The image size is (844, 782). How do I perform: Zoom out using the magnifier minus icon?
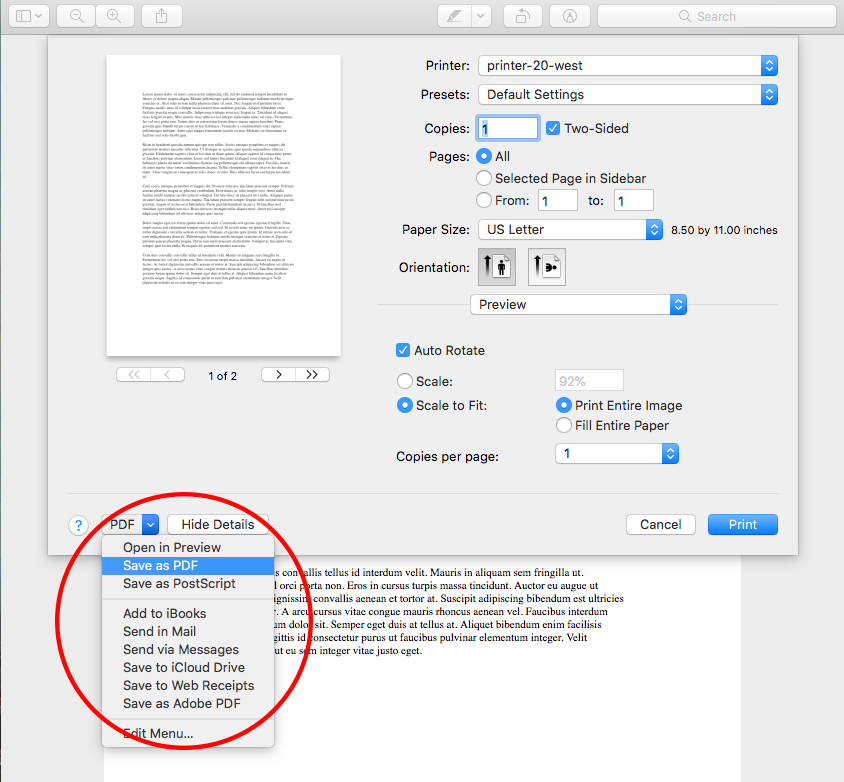76,16
